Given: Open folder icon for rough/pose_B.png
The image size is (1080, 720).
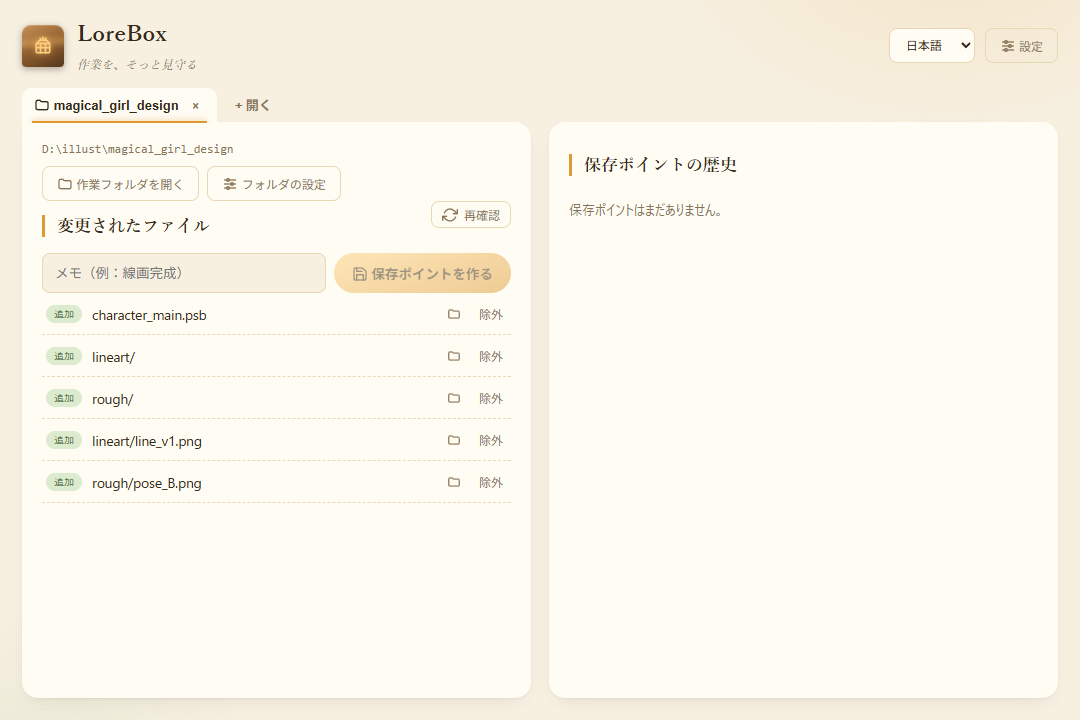Looking at the screenshot, I should click(x=454, y=482).
